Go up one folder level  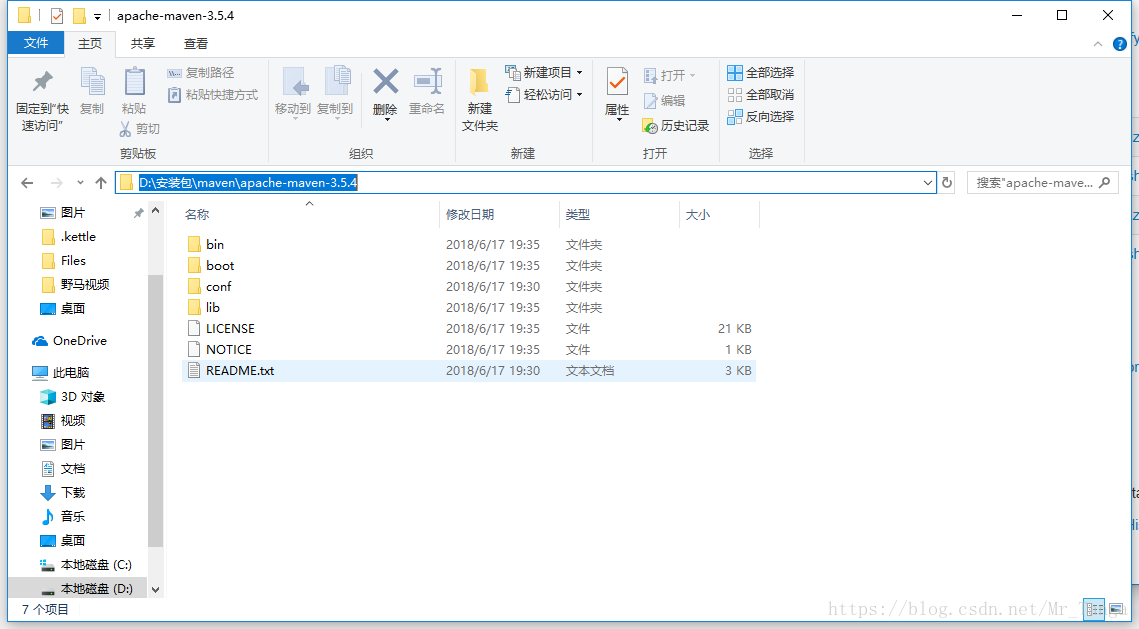(101, 183)
